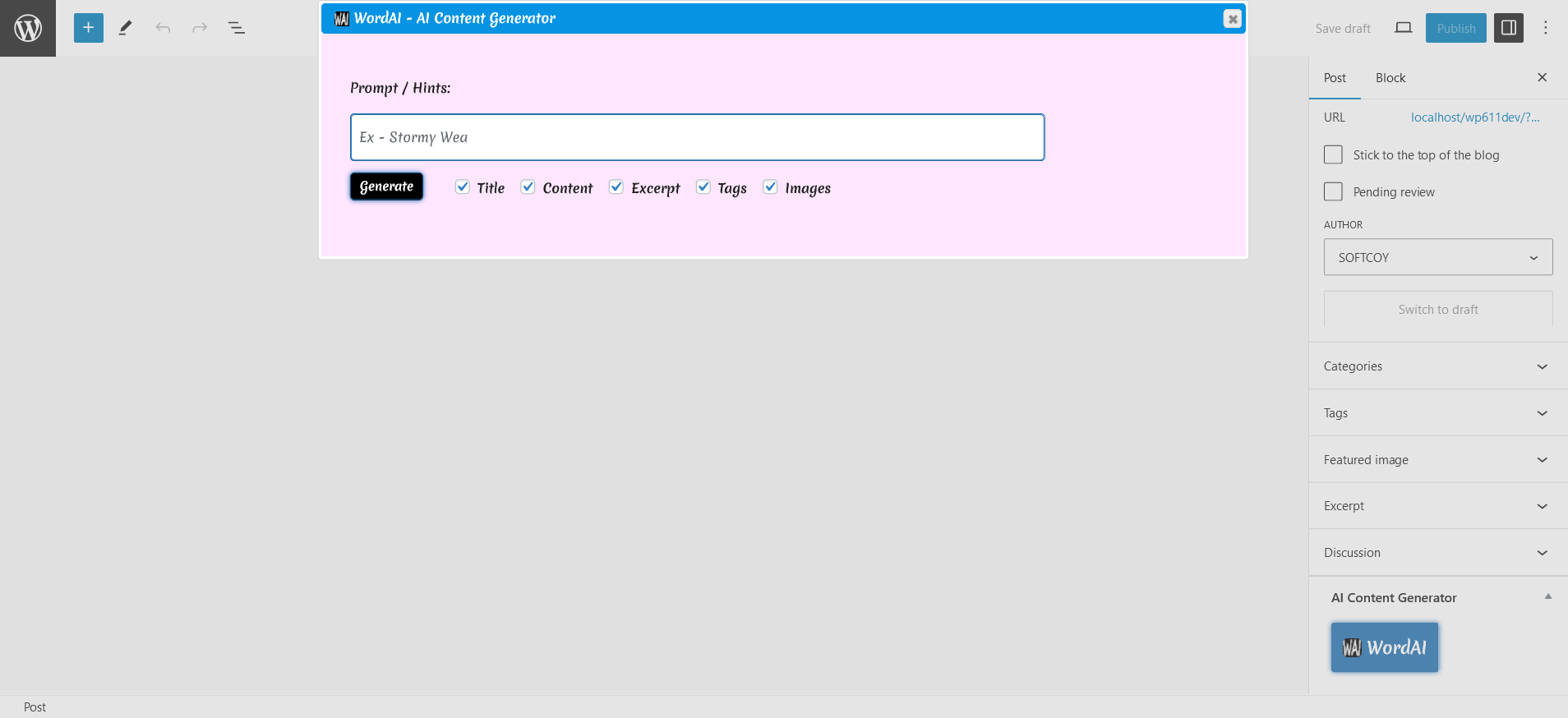The height and width of the screenshot is (718, 1568).
Task: Expand the Excerpt panel in sidebar
Action: click(1438, 506)
